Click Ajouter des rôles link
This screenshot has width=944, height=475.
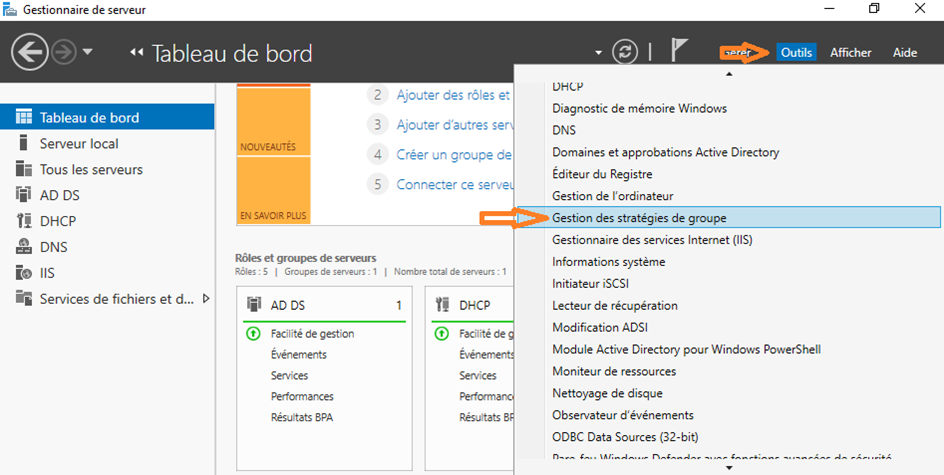tap(454, 95)
